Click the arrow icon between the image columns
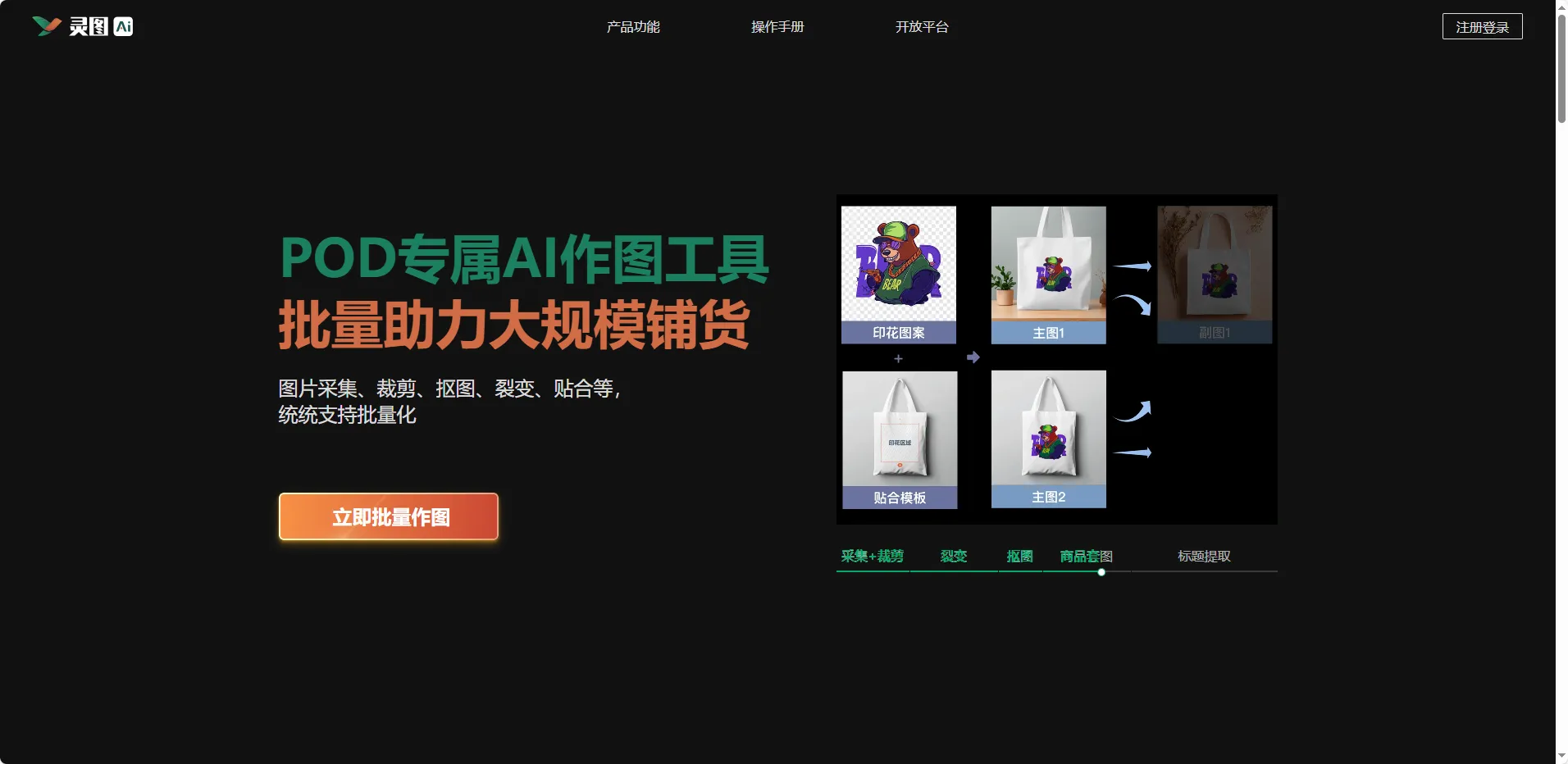Image resolution: width=1568 pixels, height=764 pixels. (972, 357)
